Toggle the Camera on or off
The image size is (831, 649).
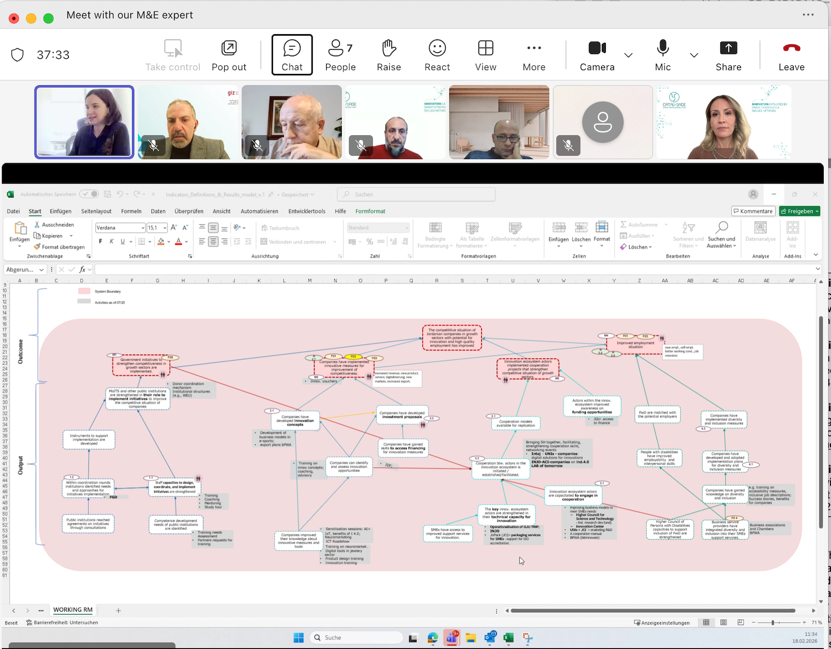(597, 55)
